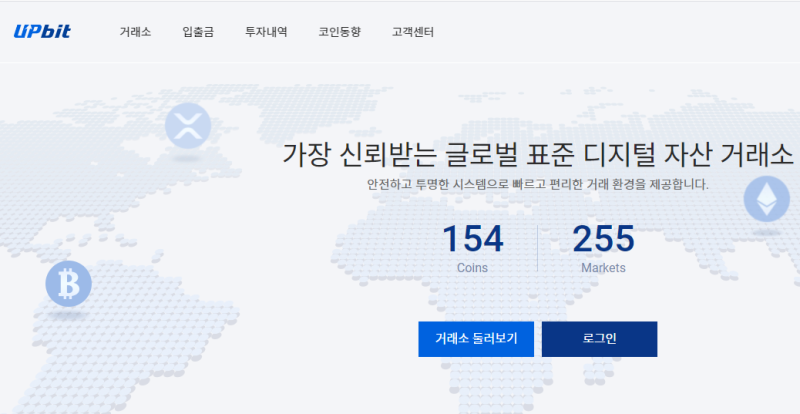Go to 투자내역 menu
Viewport: 800px width, 414px height.
point(266,32)
